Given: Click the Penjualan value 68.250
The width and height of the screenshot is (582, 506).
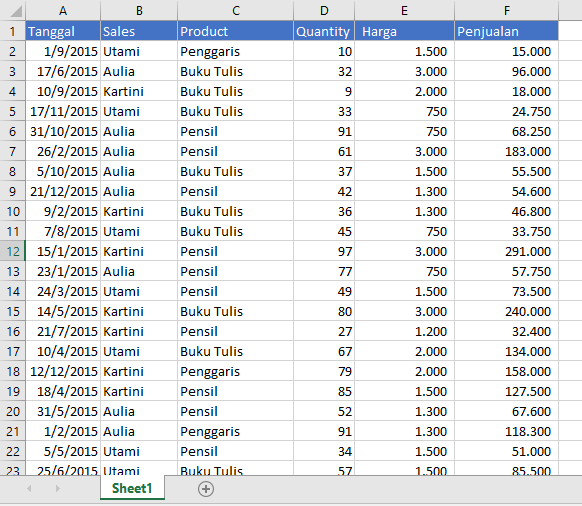Looking at the screenshot, I should [x=507, y=131].
